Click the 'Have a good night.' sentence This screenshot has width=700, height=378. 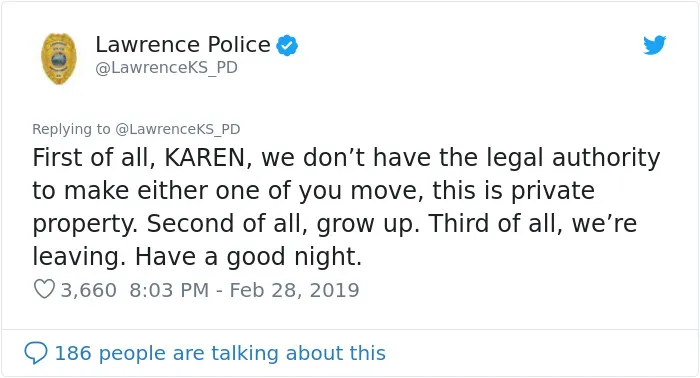coord(248,257)
